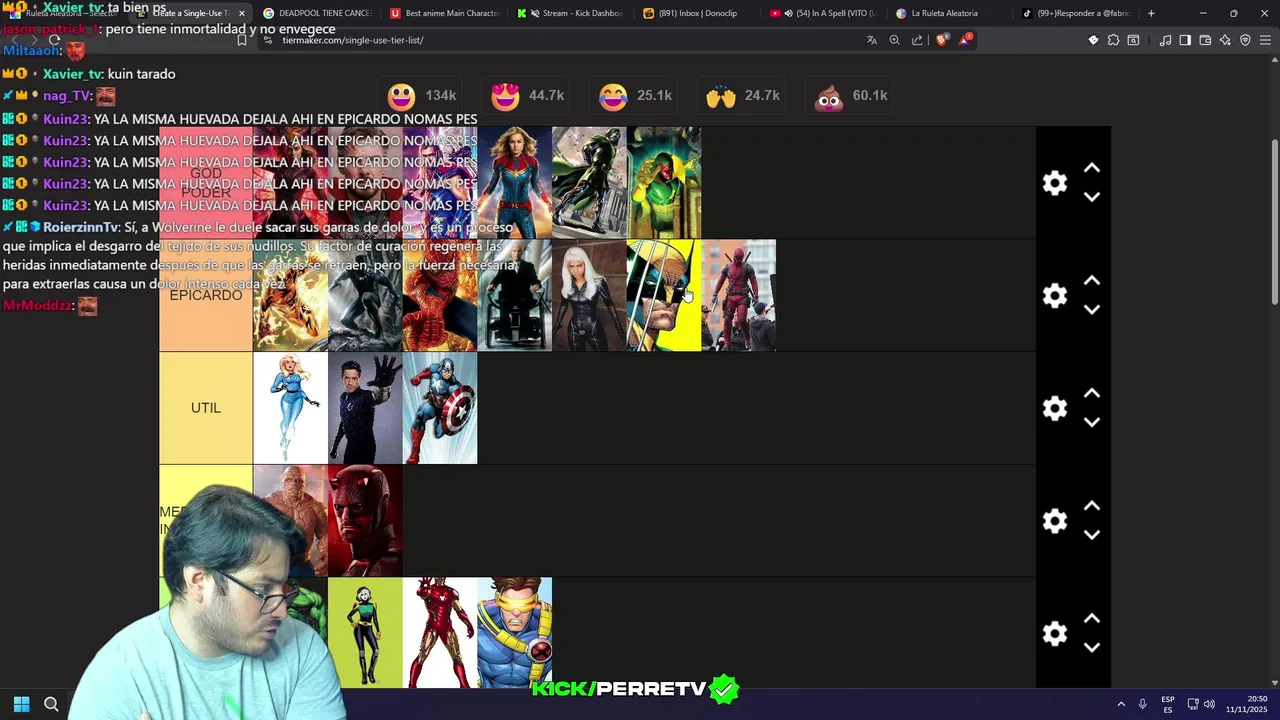1280x720 pixels.
Task: Select the Doctor Doom image in GOD tier
Action: tap(589, 183)
